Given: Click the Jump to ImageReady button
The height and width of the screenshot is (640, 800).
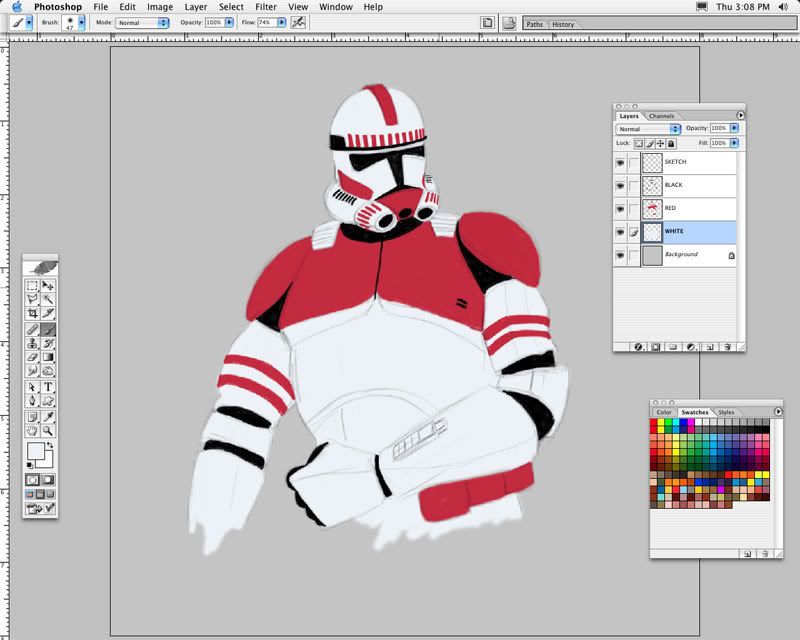Looking at the screenshot, I should (40, 508).
